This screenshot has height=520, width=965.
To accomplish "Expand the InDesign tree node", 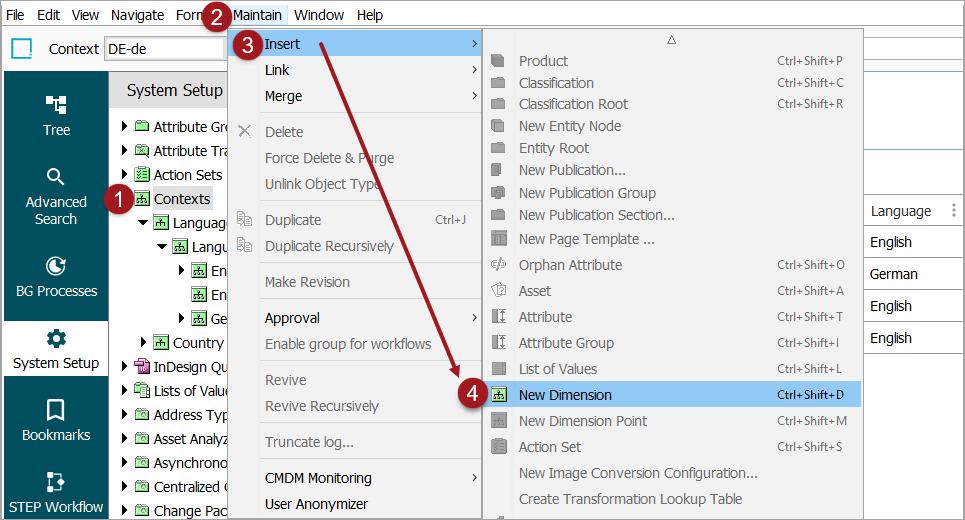I will point(124,367).
